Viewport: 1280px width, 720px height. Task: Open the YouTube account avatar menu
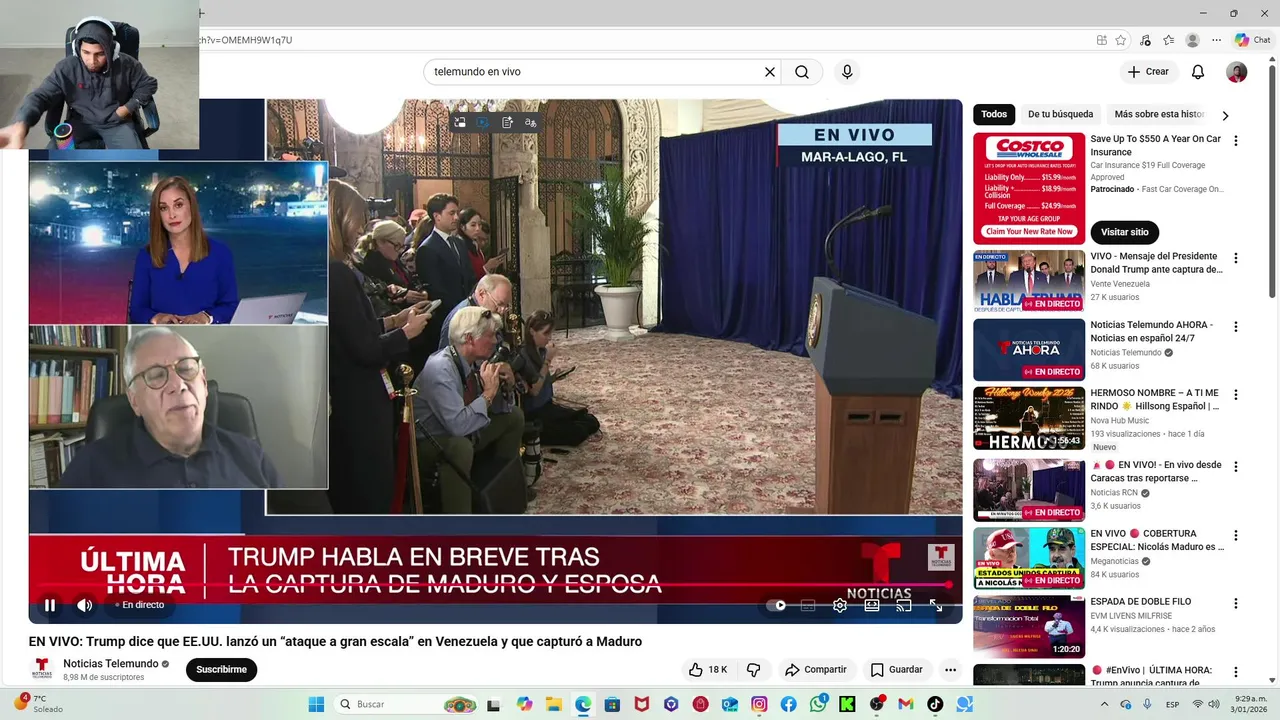[x=1237, y=72]
